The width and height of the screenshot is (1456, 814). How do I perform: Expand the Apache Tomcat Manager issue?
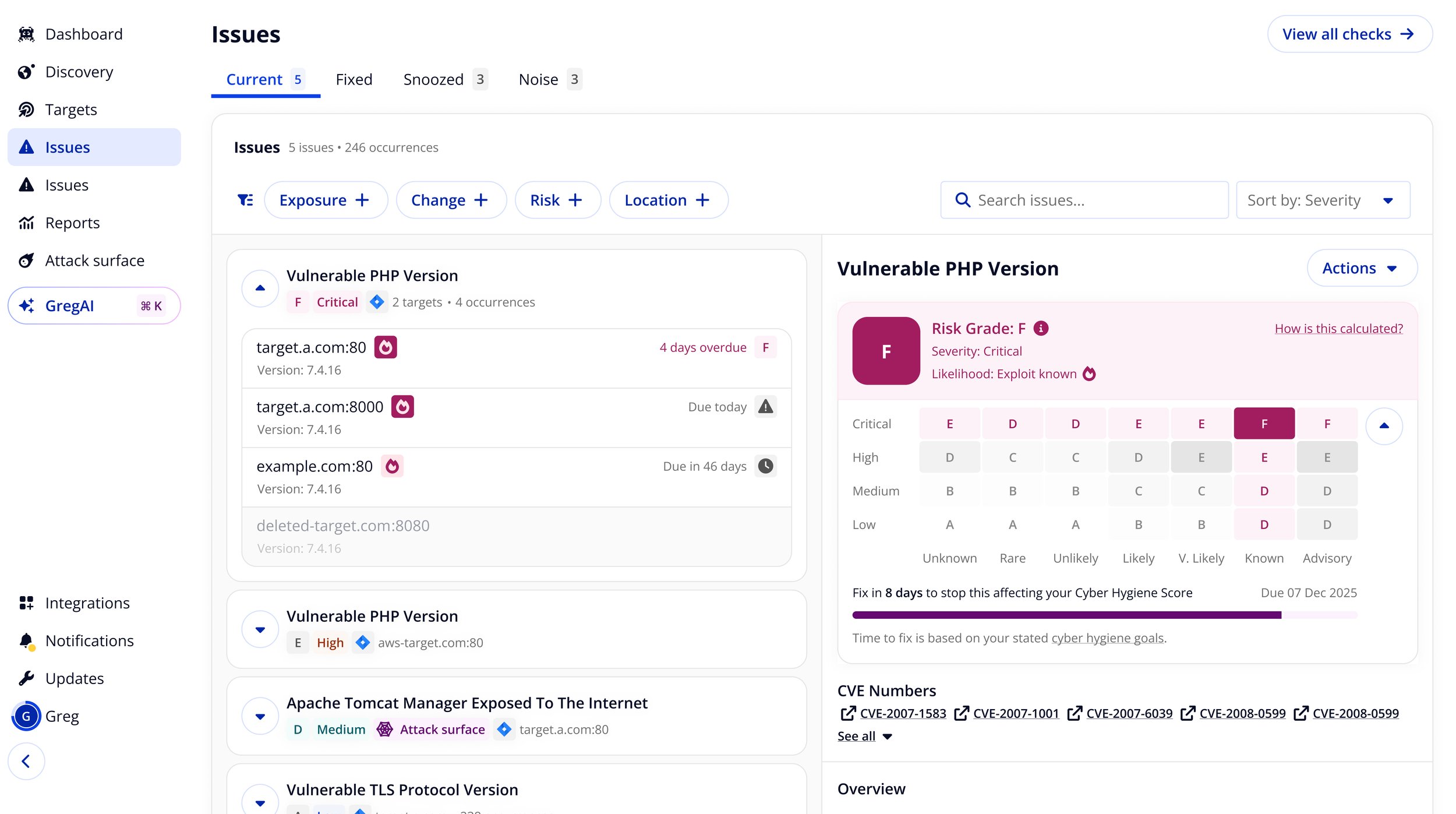click(x=260, y=716)
